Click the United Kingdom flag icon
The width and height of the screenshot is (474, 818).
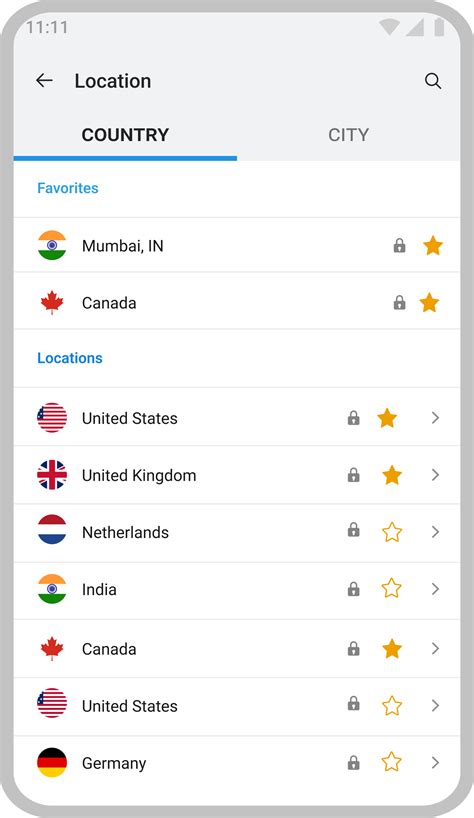click(x=52, y=475)
